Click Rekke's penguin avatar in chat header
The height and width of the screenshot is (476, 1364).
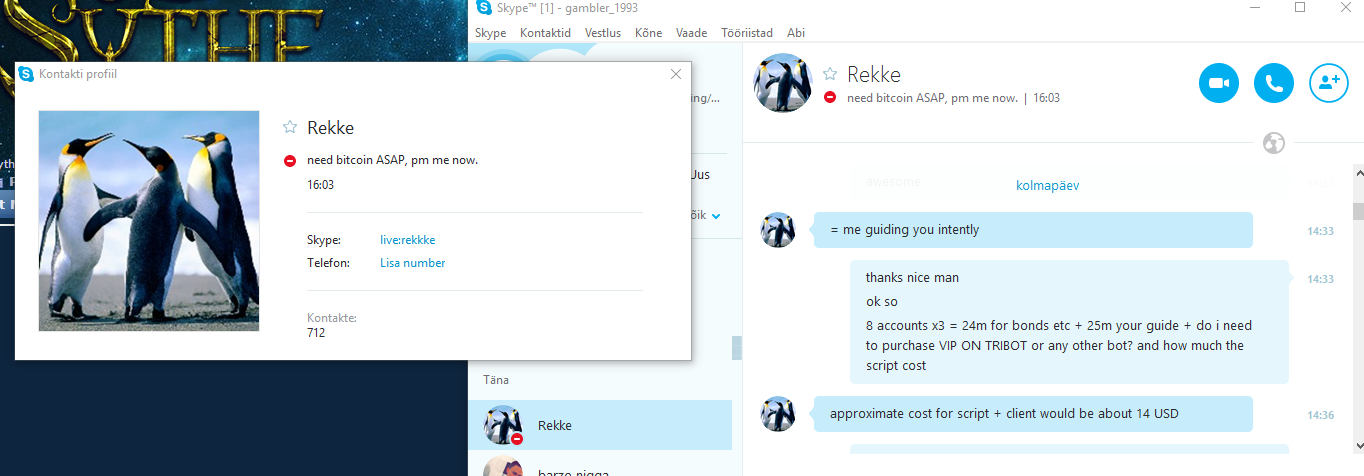coord(782,82)
